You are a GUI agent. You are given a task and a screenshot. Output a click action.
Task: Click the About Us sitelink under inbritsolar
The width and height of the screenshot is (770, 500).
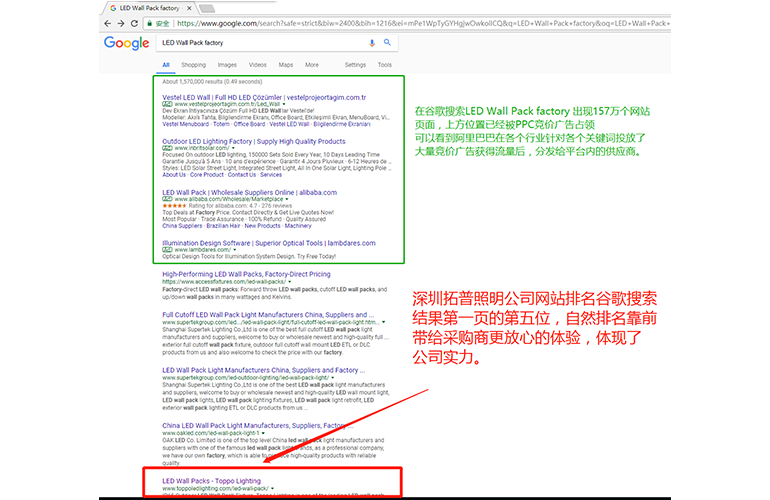coord(174,175)
